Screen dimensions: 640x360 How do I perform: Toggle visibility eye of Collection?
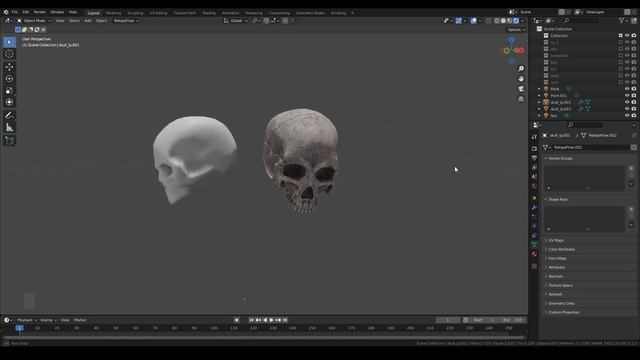(627, 36)
